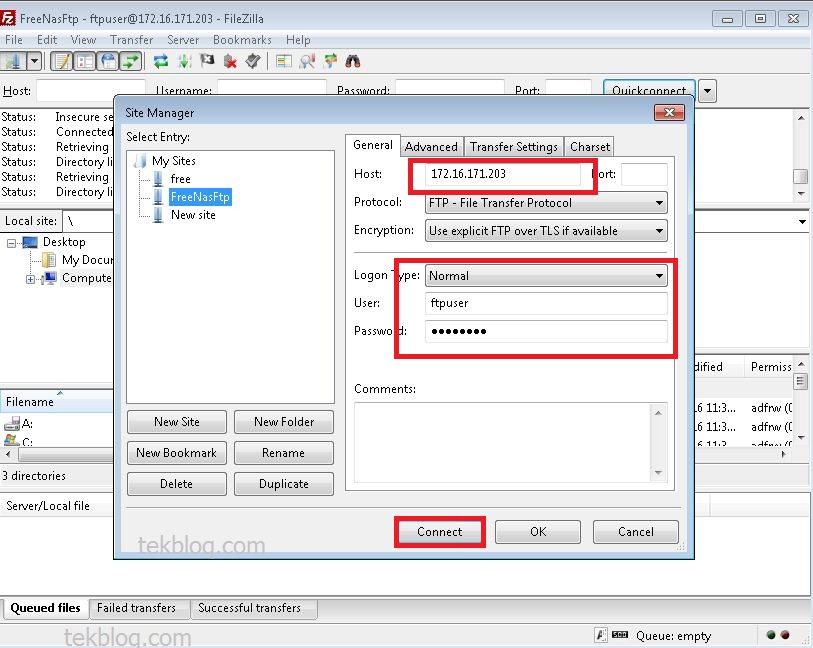Image resolution: width=813 pixels, height=648 pixels.
Task: Open the Encryption dropdown
Action: coord(546,231)
